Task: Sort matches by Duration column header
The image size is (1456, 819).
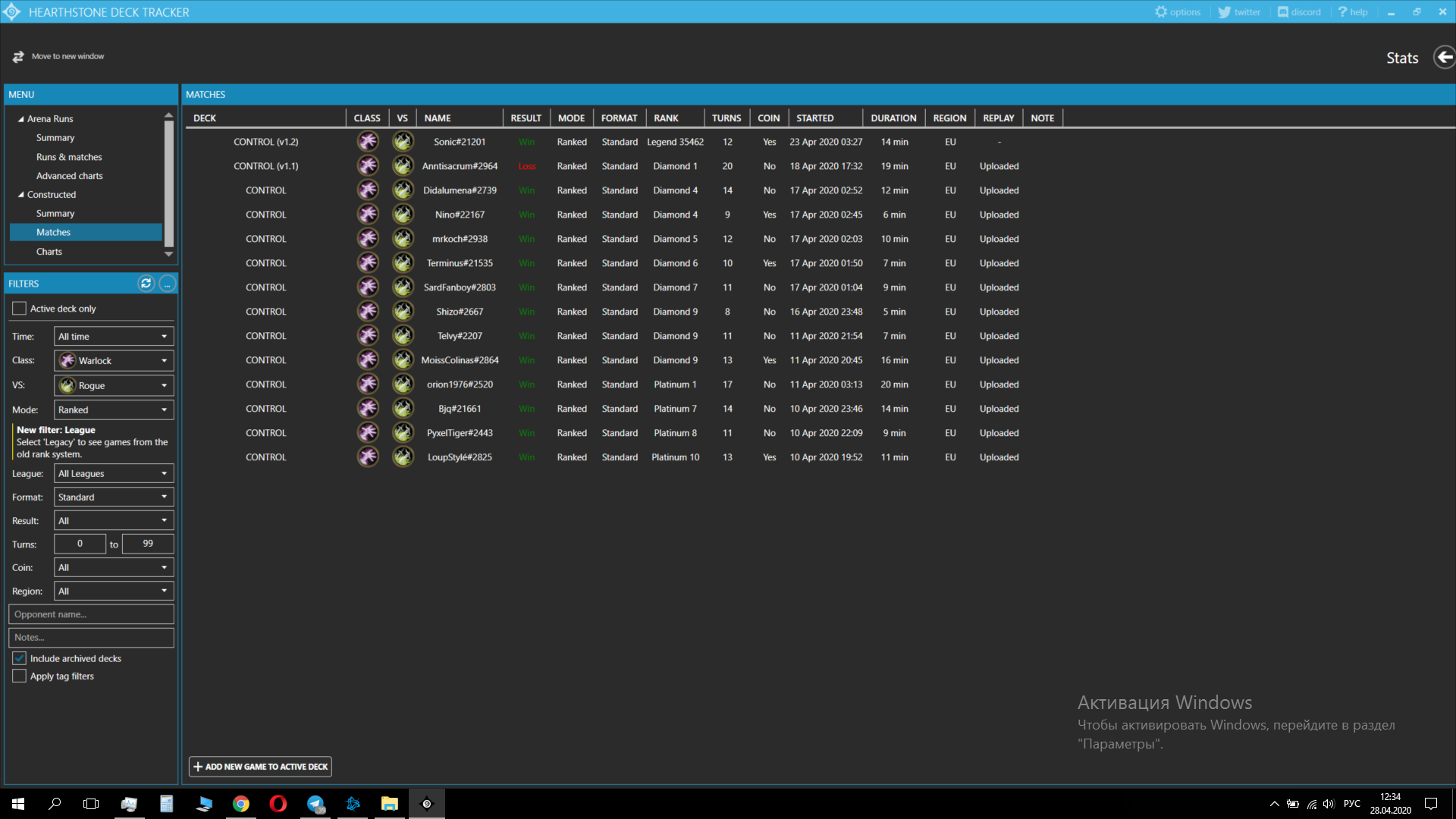Action: point(893,118)
